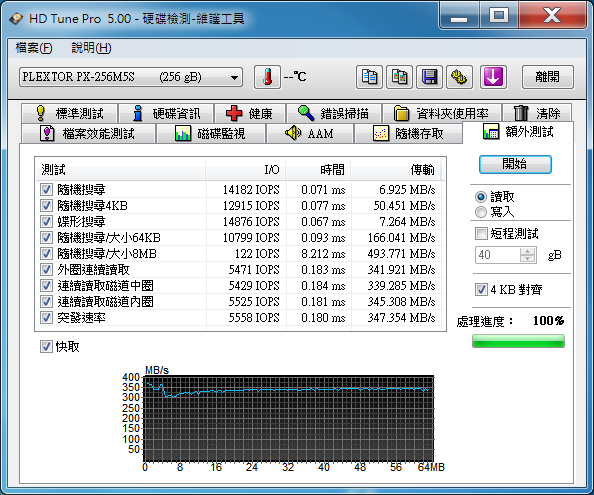Screen dimensions: 594x495
Task: Click the floppy disk save icon
Action: 429,77
